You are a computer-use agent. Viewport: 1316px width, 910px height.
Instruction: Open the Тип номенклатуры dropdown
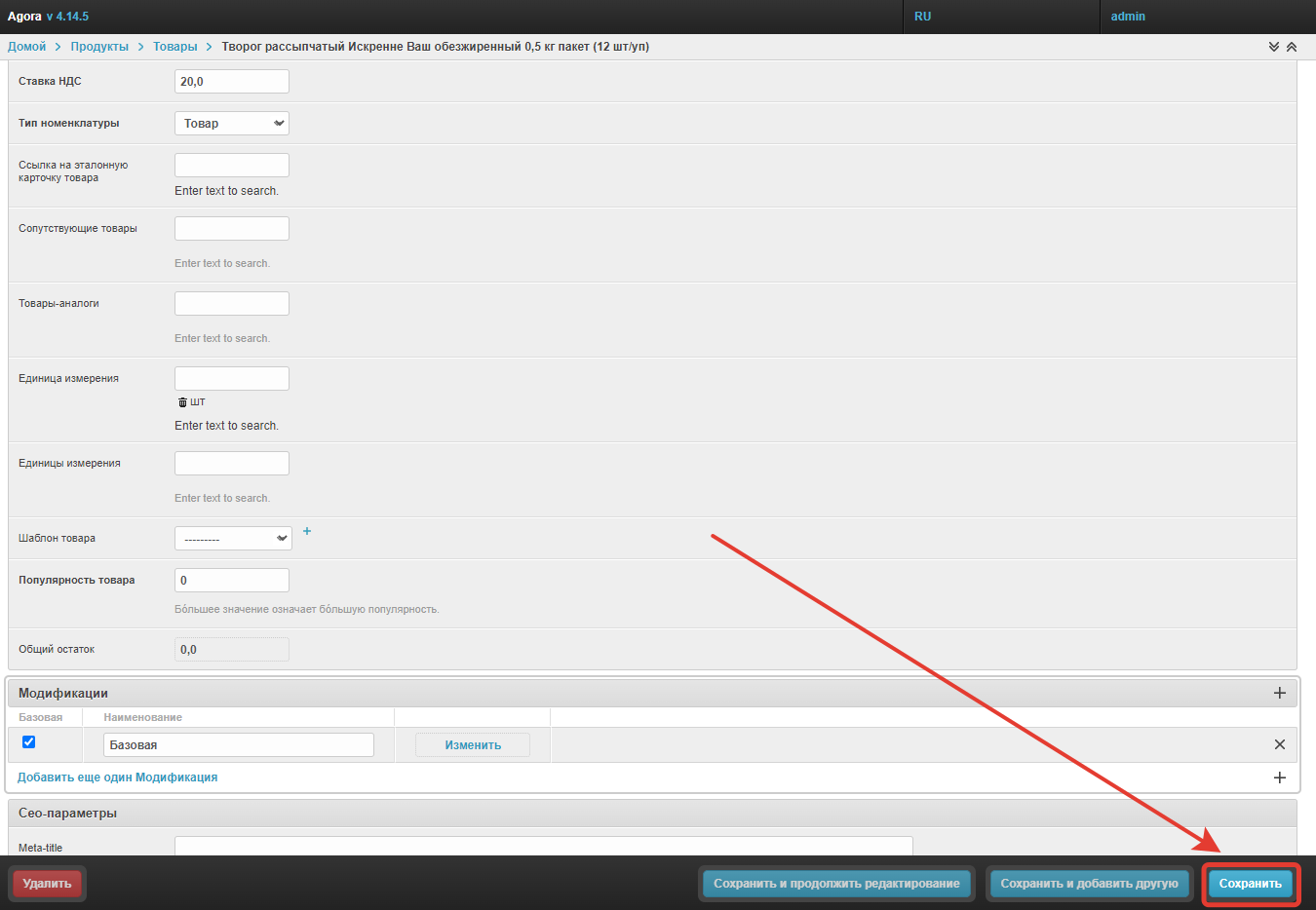tap(232, 124)
